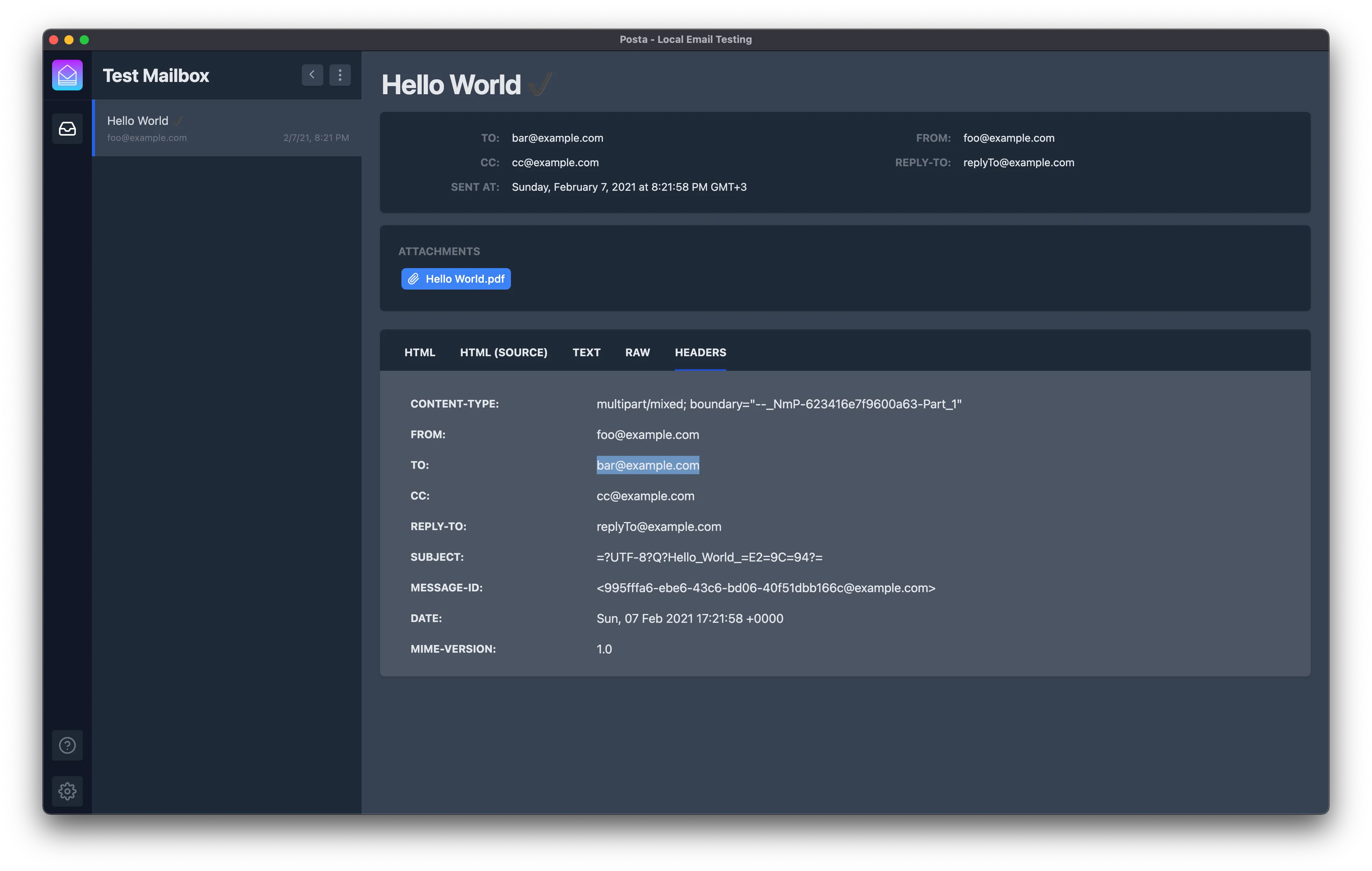This screenshot has width=1372, height=871.
Task: Click the green macOS fullscreen button
Action: coord(84,39)
